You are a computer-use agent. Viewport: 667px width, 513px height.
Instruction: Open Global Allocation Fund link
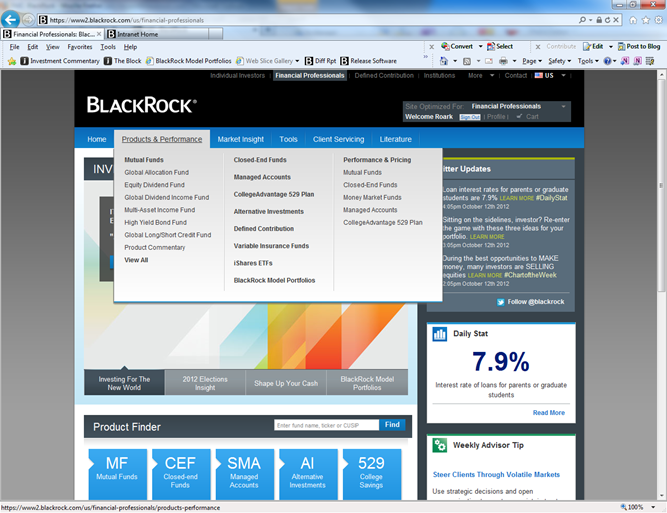tap(157, 172)
